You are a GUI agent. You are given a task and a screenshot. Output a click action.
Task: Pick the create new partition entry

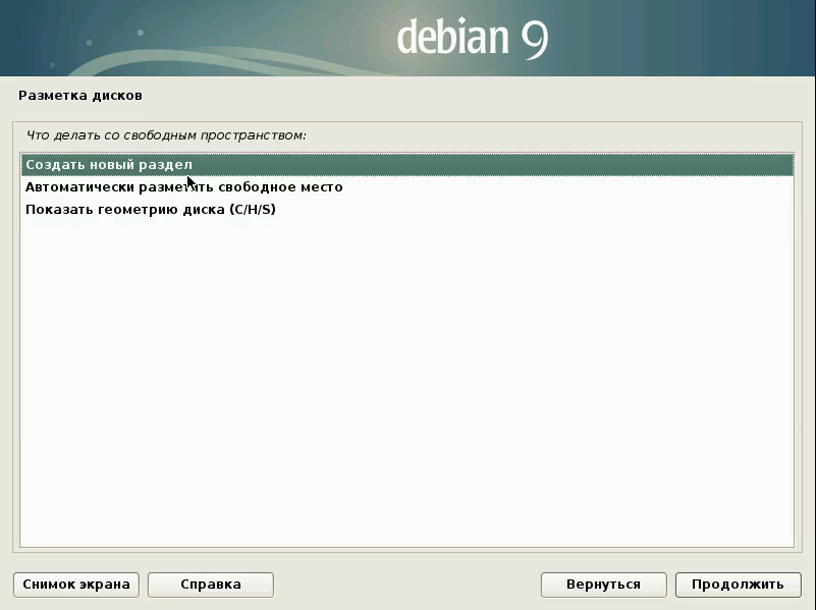point(109,164)
